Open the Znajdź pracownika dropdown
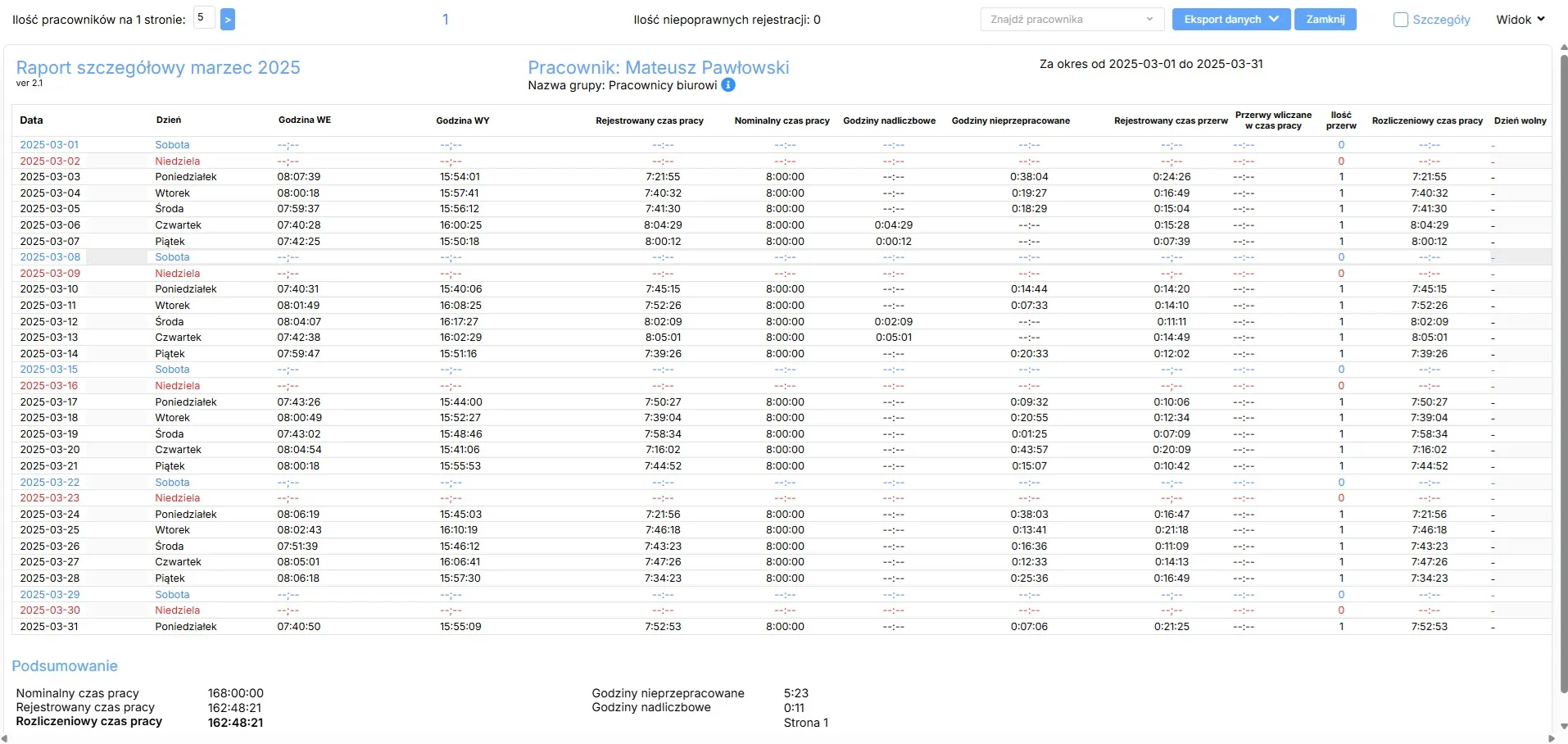The width and height of the screenshot is (1568, 744). [1072, 20]
